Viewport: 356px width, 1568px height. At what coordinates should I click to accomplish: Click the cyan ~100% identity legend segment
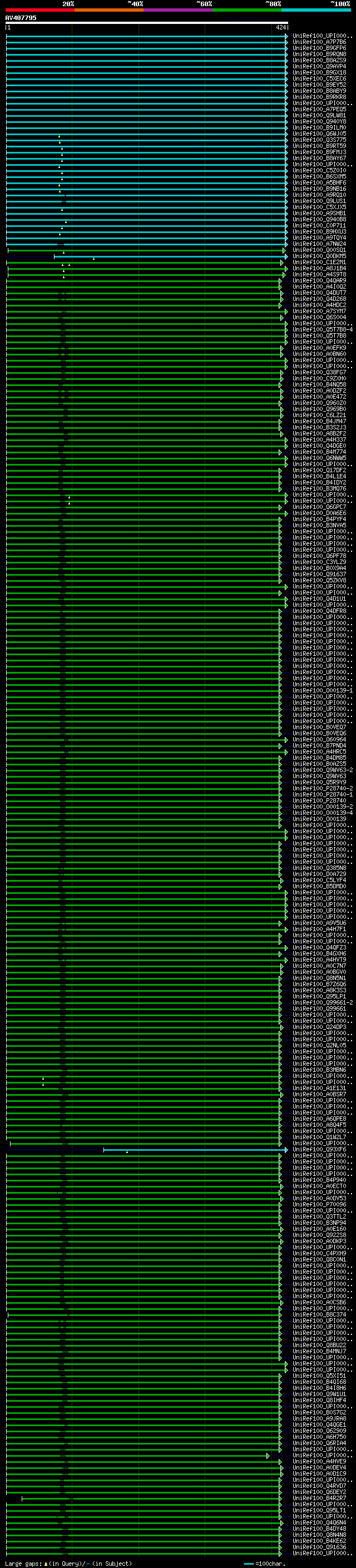(x=316, y=10)
